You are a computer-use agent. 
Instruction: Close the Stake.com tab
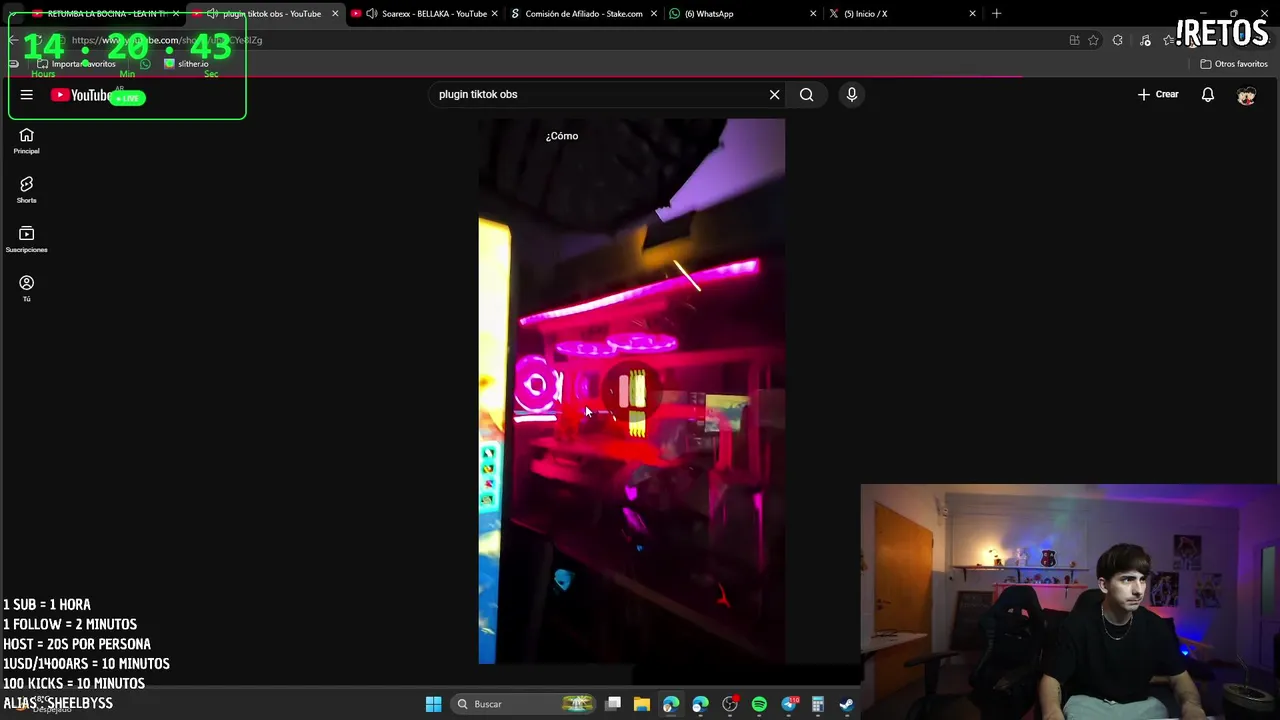[653, 14]
